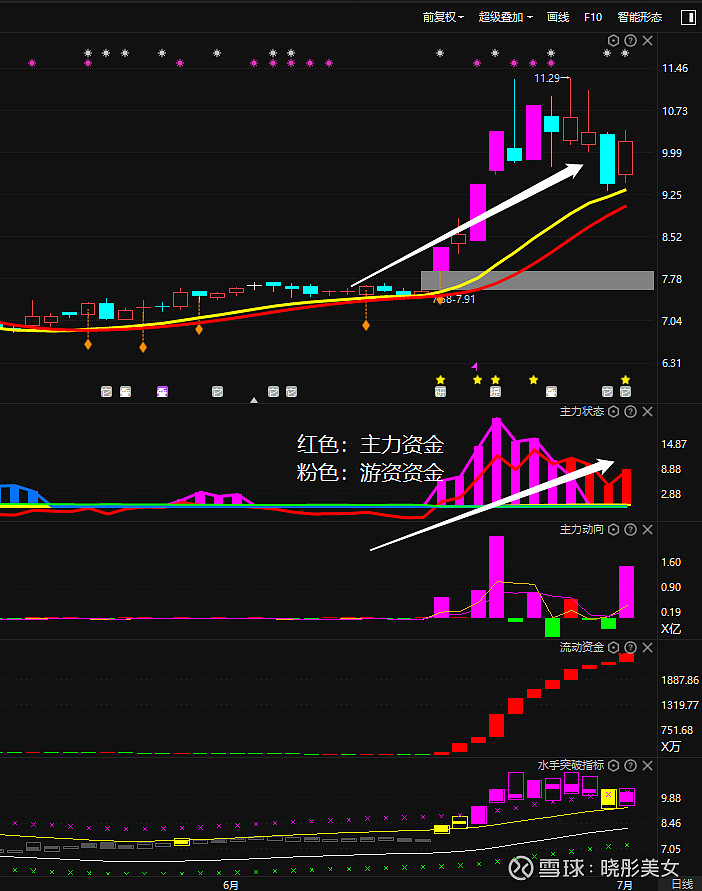Click the 0.19 value in 主力动向 axis

point(671,612)
